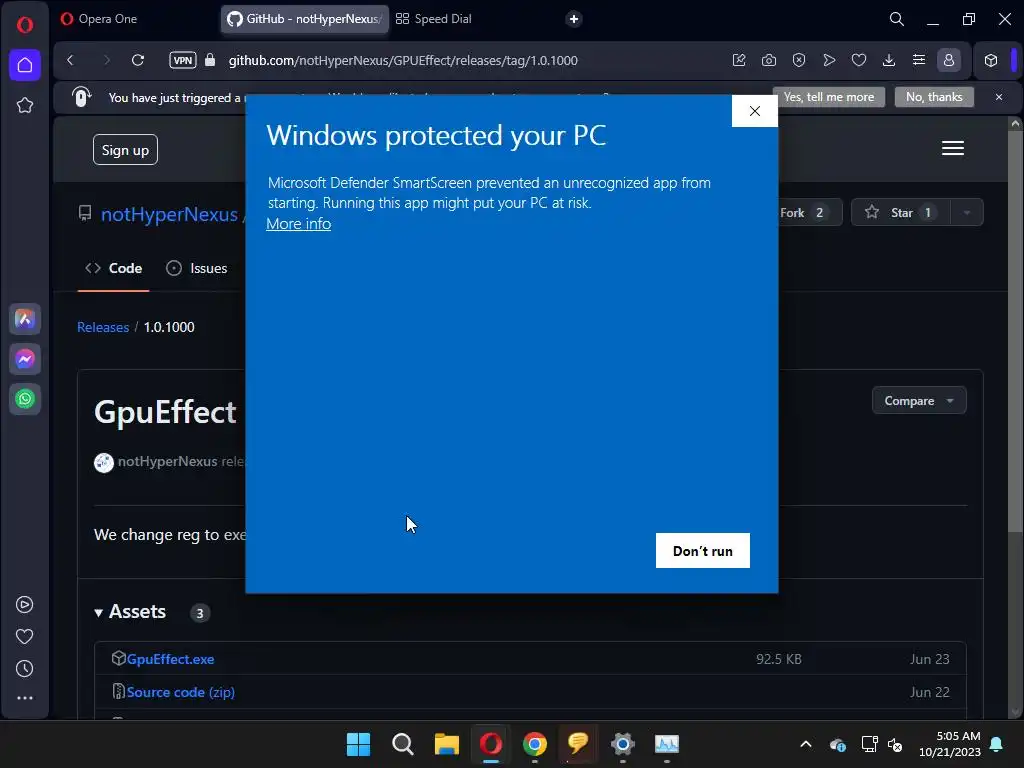Click 'Yes, tell me more' button
Screen dimensions: 1024x768
(828, 97)
